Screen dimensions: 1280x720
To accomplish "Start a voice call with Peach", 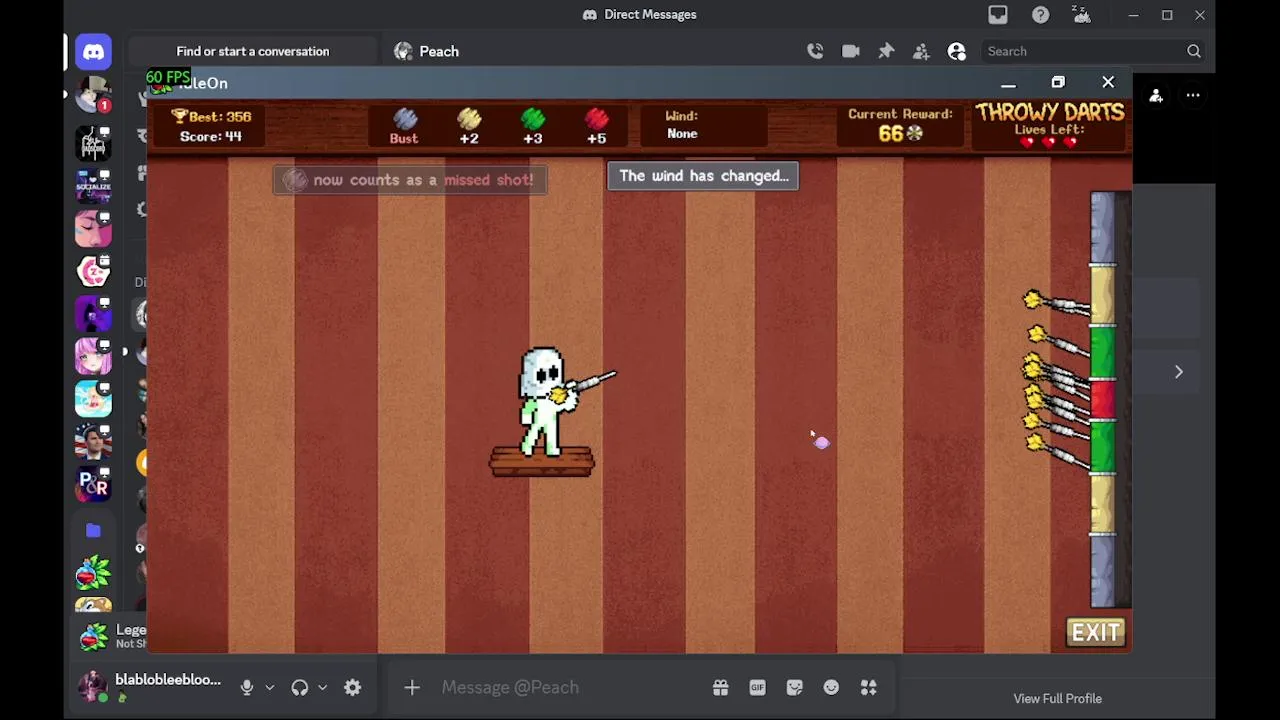I will 815,51.
